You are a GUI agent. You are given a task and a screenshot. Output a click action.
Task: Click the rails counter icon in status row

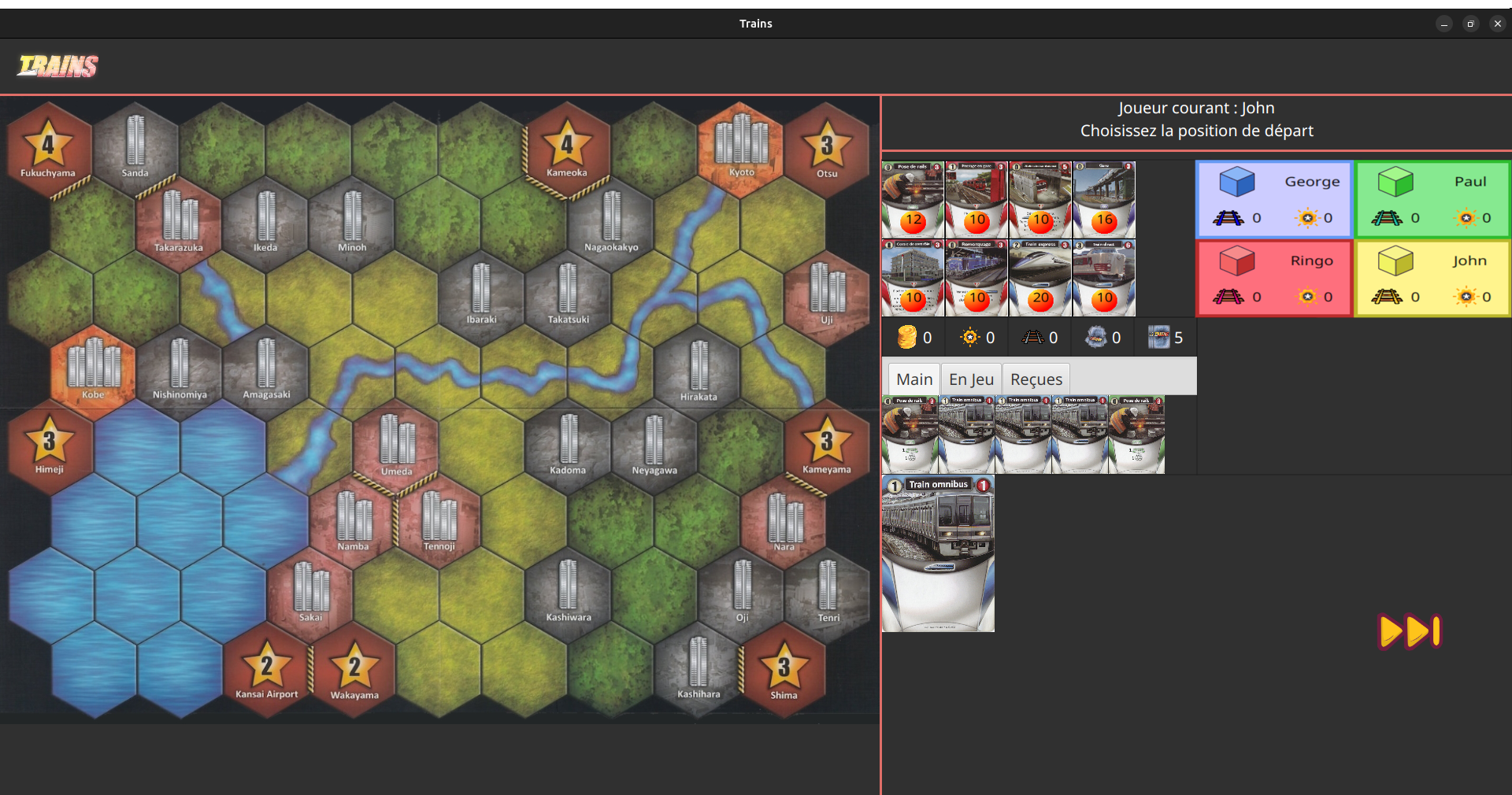1032,338
